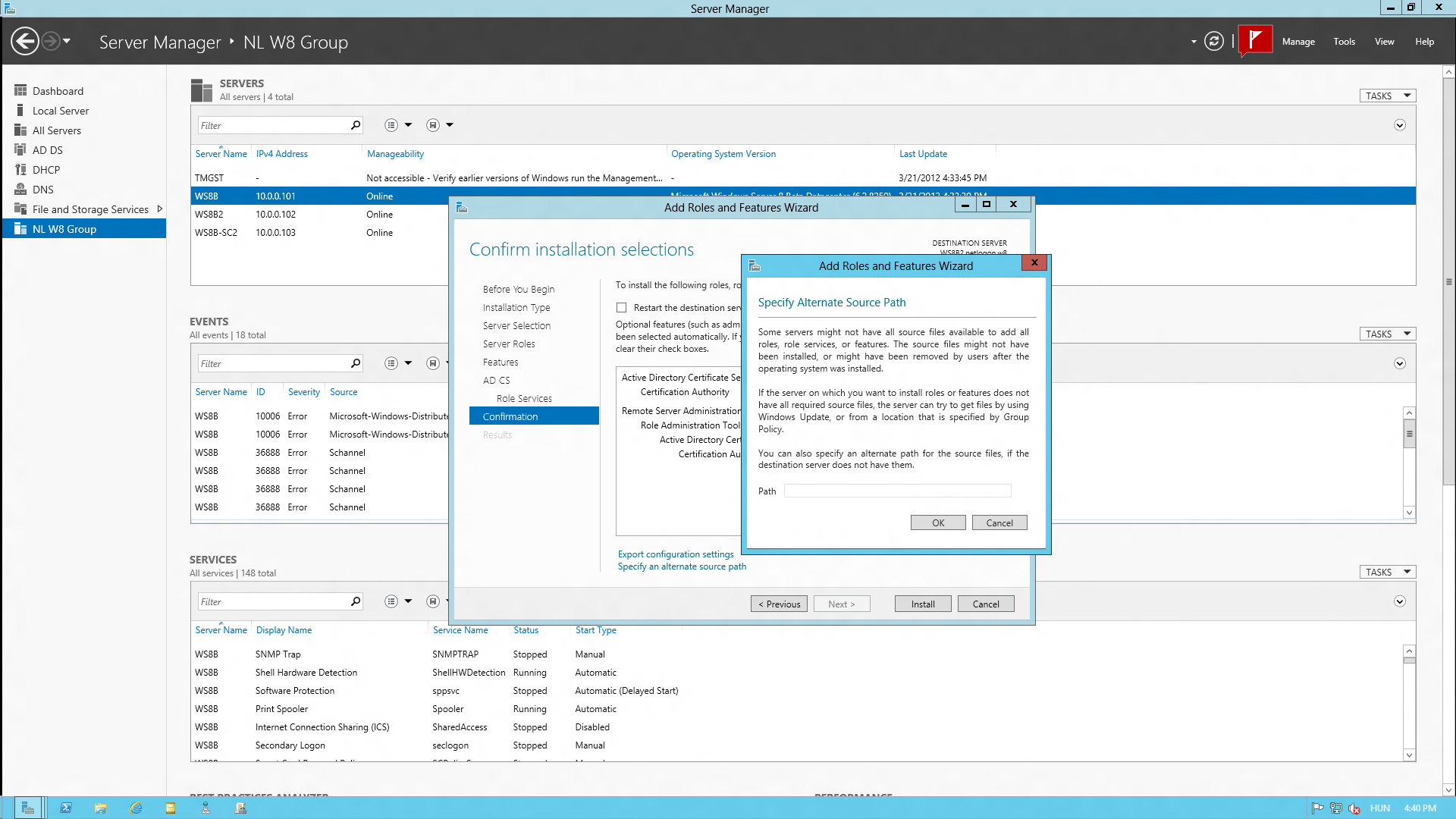Click Cancel in Confirm installation wizard

click(986, 604)
